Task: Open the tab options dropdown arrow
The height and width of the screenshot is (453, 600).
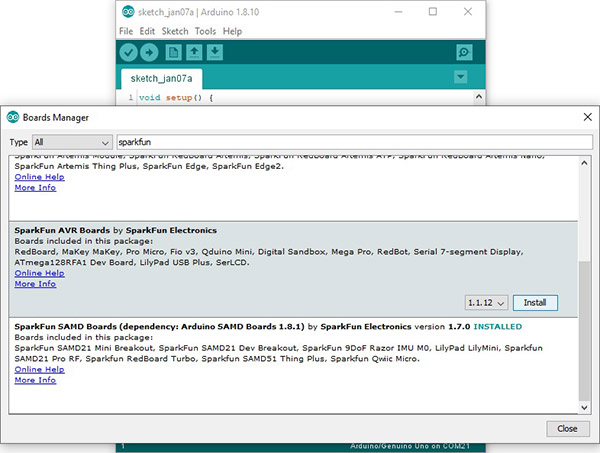Action: (x=460, y=77)
